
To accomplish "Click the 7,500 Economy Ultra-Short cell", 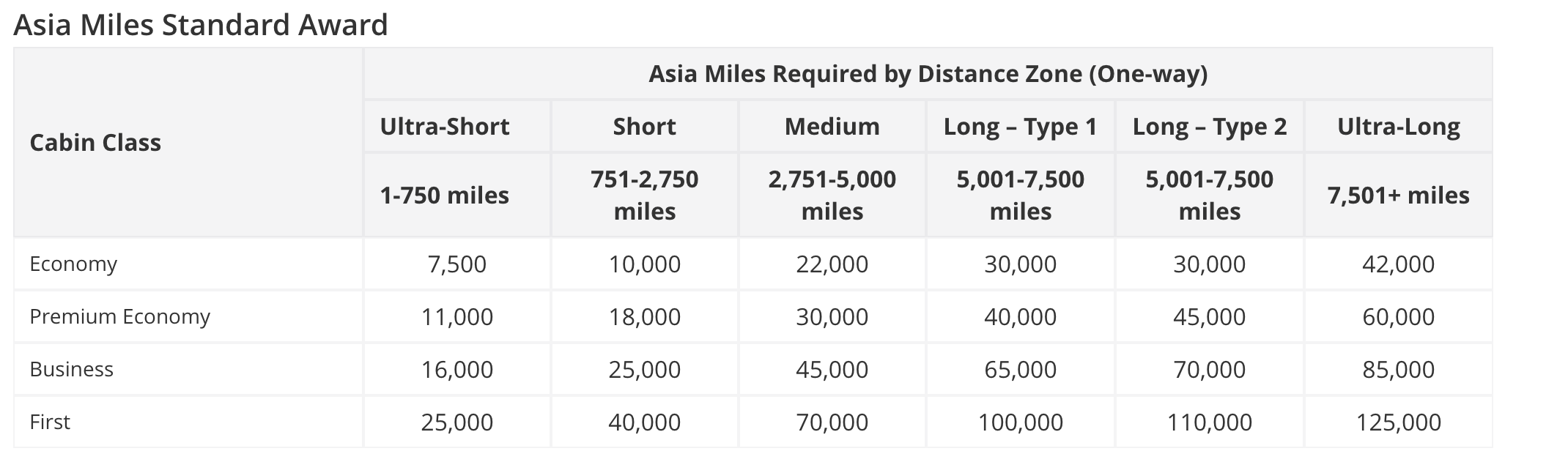I will tap(456, 264).
